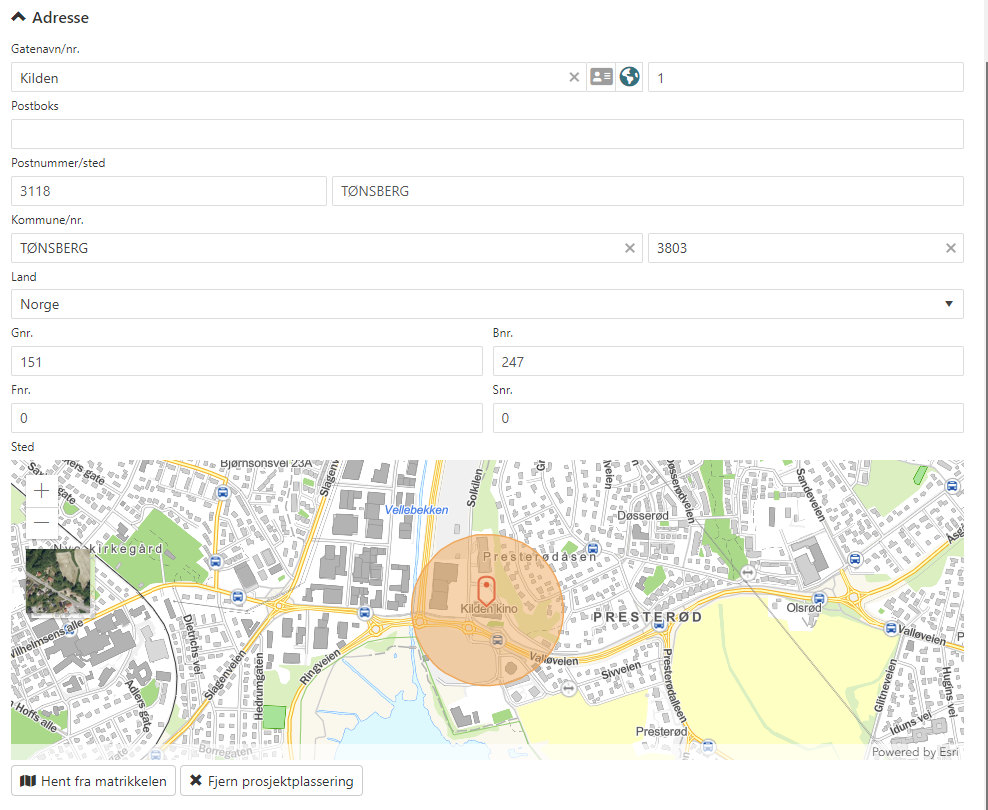988x810 pixels.
Task: Switch basemap using satellite thumbnail
Action: [x=58, y=581]
